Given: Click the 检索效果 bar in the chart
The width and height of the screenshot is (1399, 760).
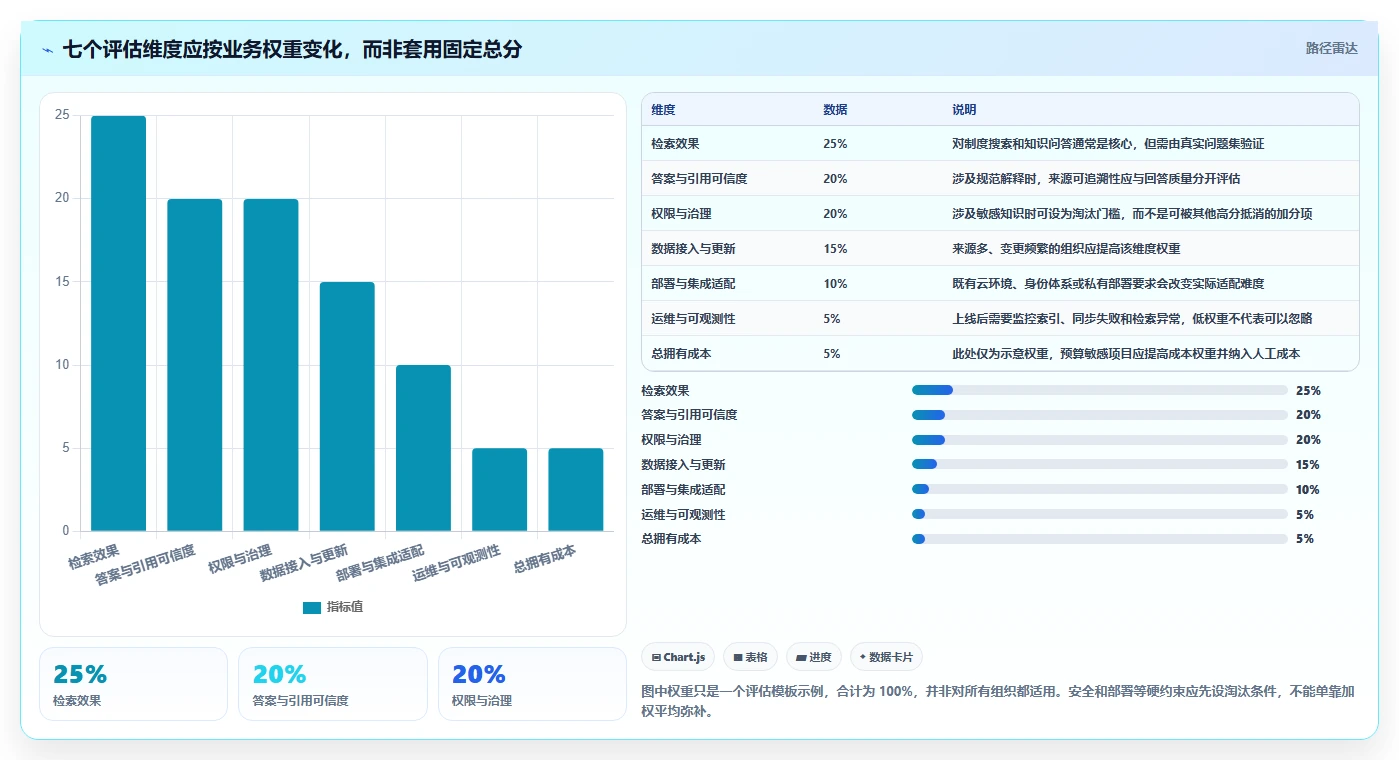Looking at the screenshot, I should click(x=119, y=323).
